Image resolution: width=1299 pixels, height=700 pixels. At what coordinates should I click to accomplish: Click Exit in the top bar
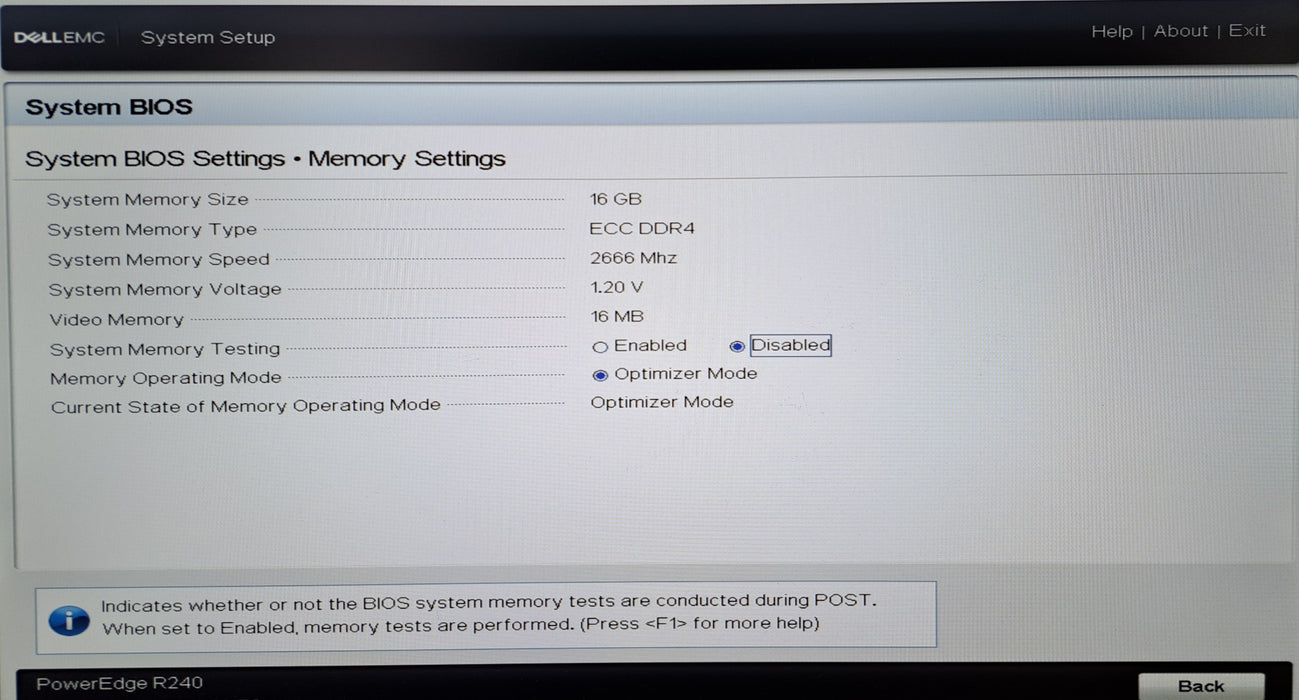pyautogui.click(x=1247, y=31)
